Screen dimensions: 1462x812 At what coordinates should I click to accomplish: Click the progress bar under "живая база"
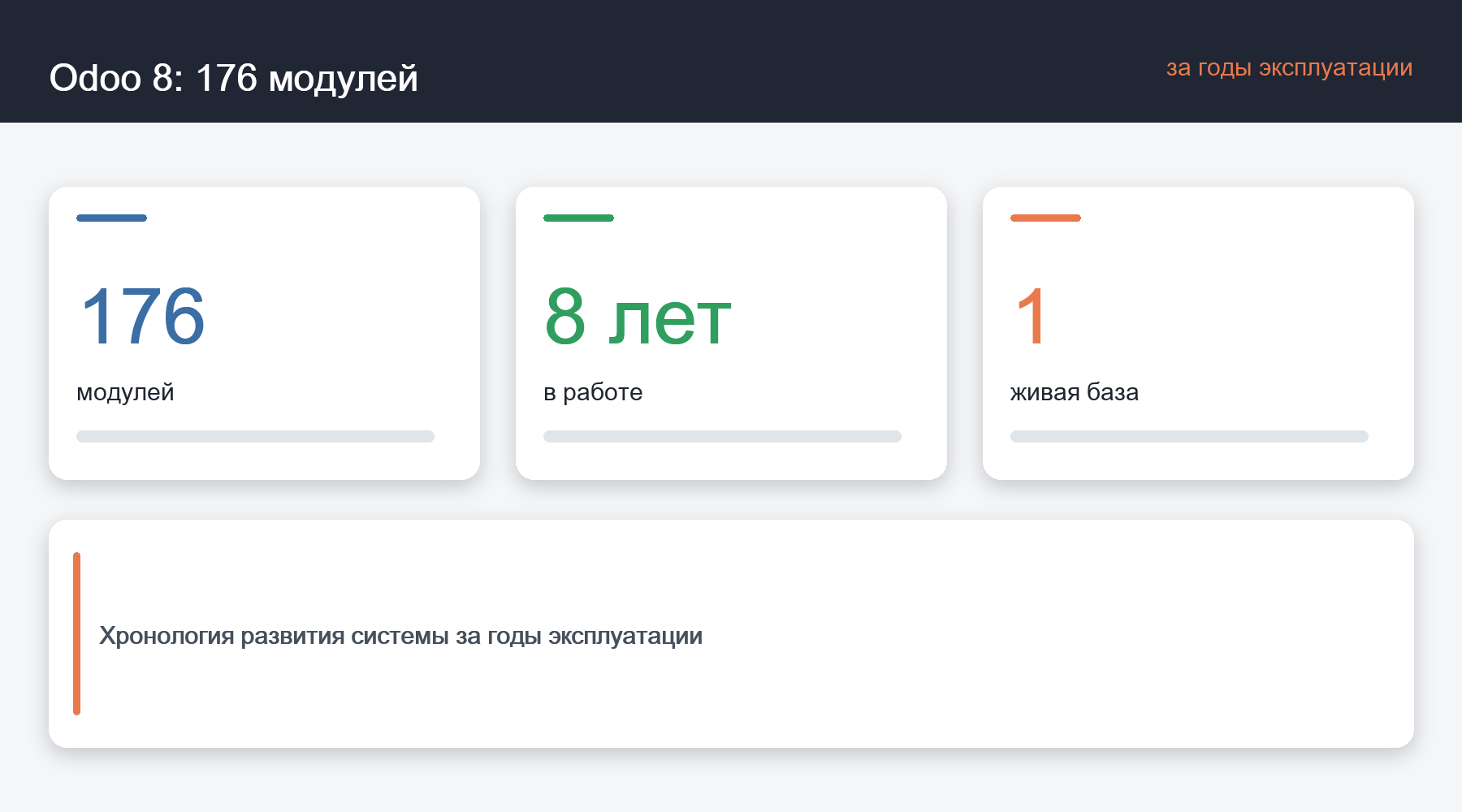pyautogui.click(x=1189, y=436)
